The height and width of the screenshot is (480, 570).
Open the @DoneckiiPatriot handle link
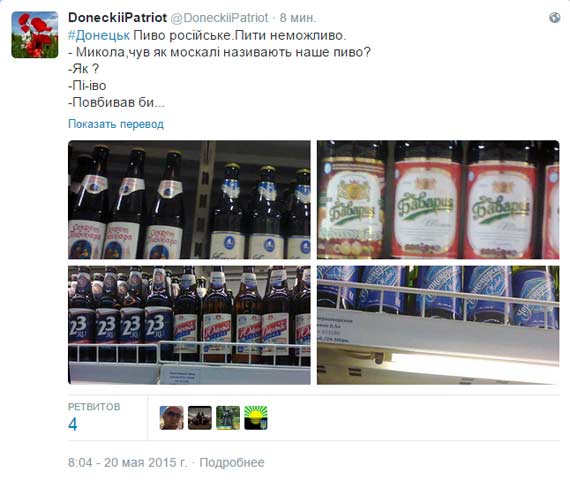coord(219,18)
